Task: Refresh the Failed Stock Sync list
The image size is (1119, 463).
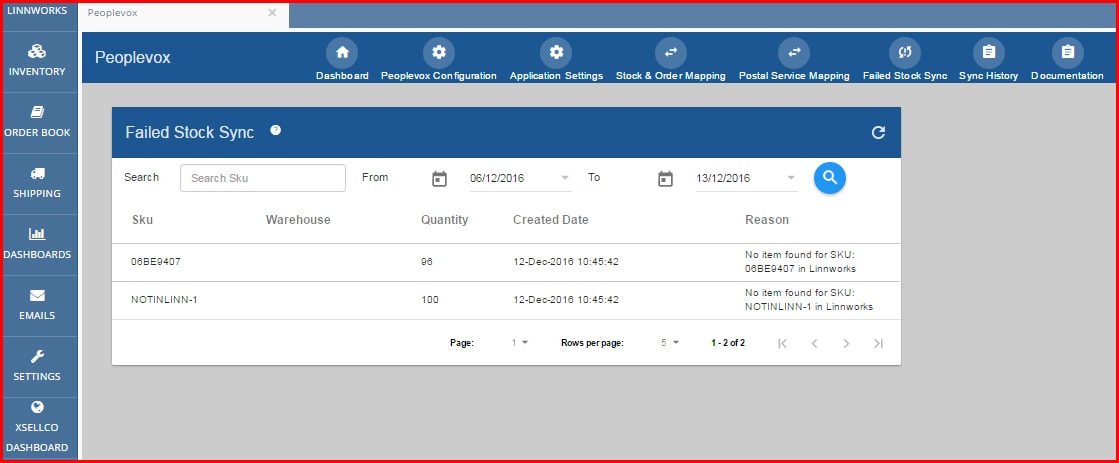Action: [x=879, y=133]
